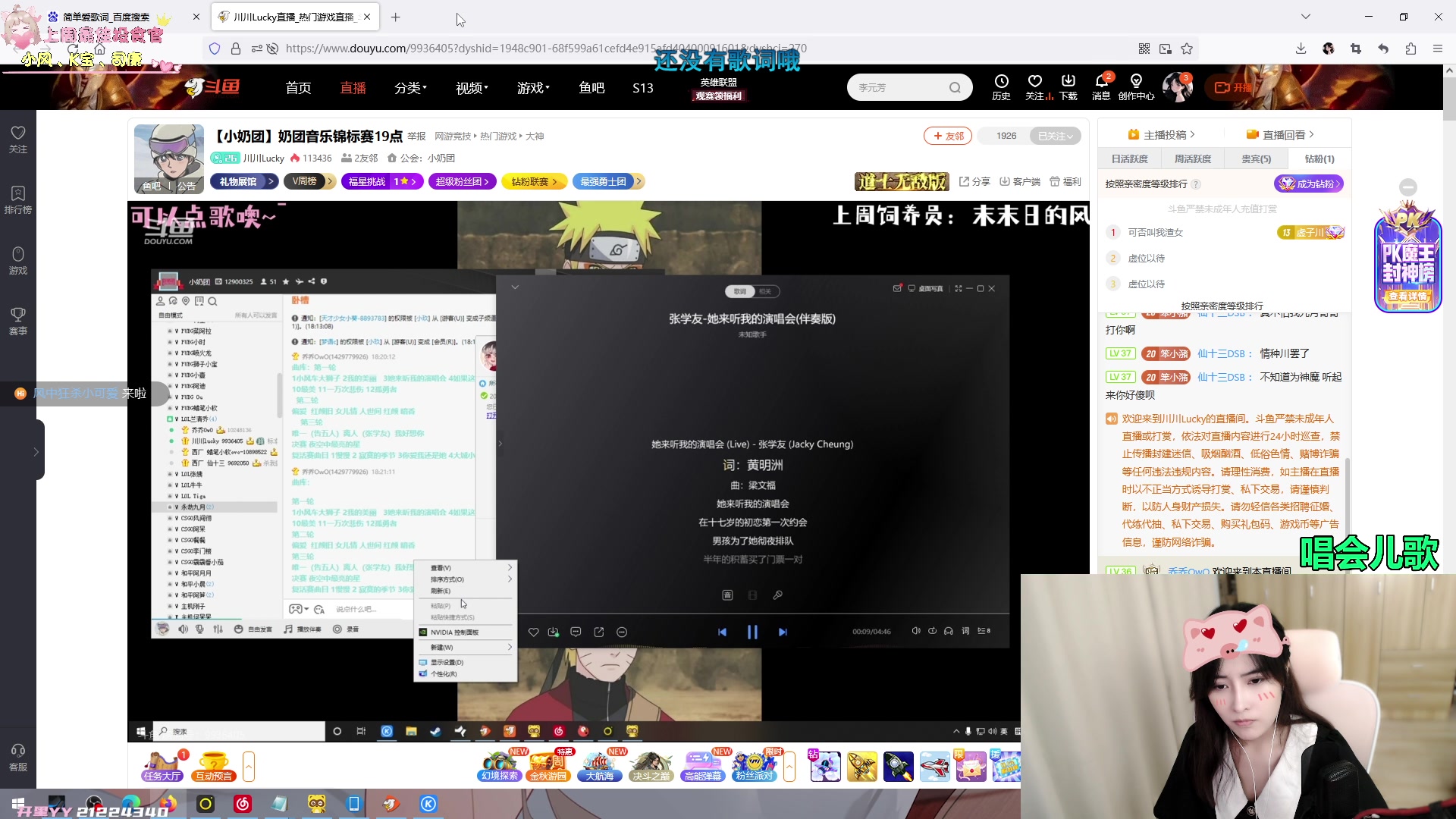Expand the 视频 navigation dropdown

pyautogui.click(x=472, y=88)
